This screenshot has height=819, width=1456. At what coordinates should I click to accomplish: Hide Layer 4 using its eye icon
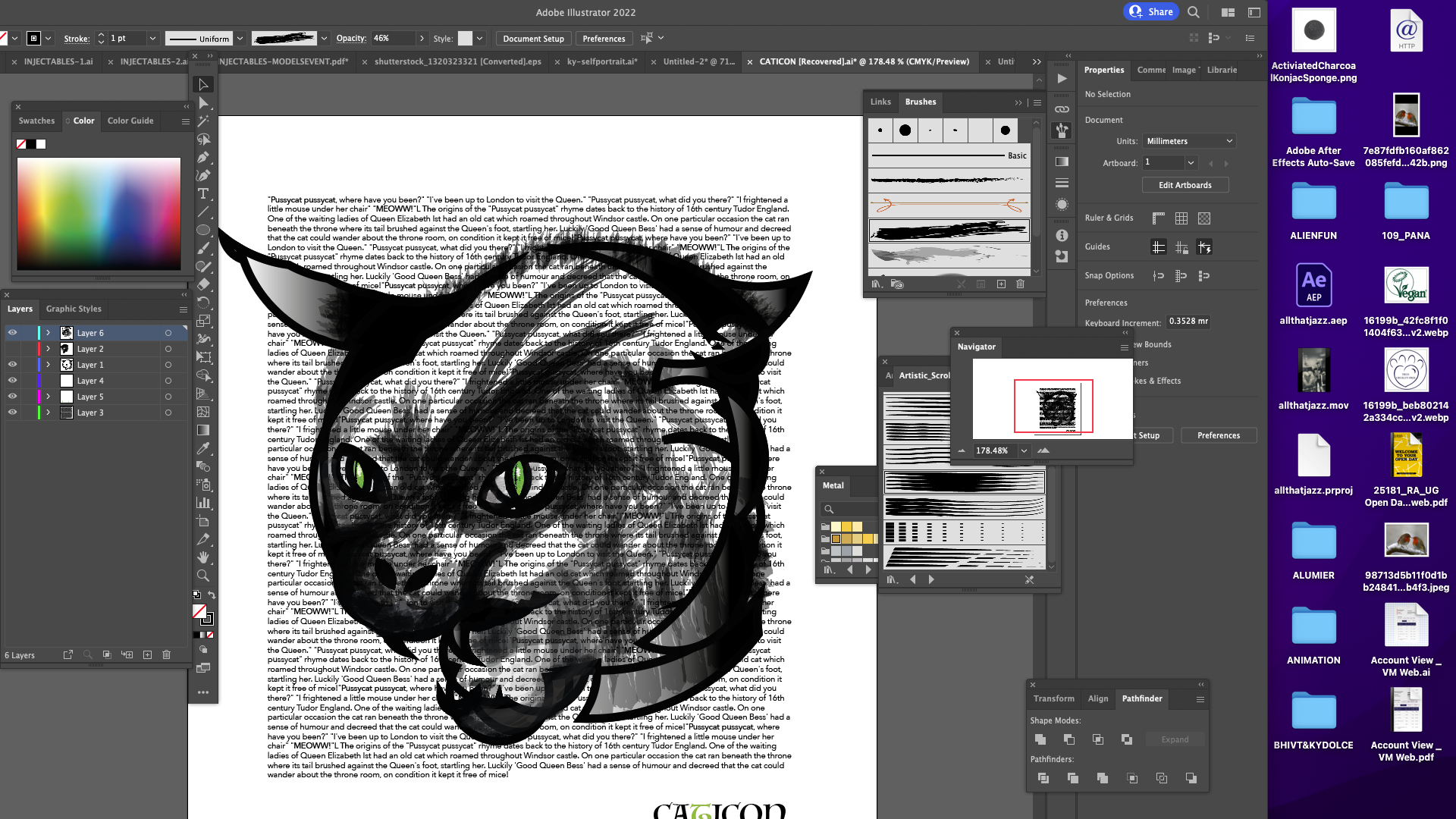[12, 381]
